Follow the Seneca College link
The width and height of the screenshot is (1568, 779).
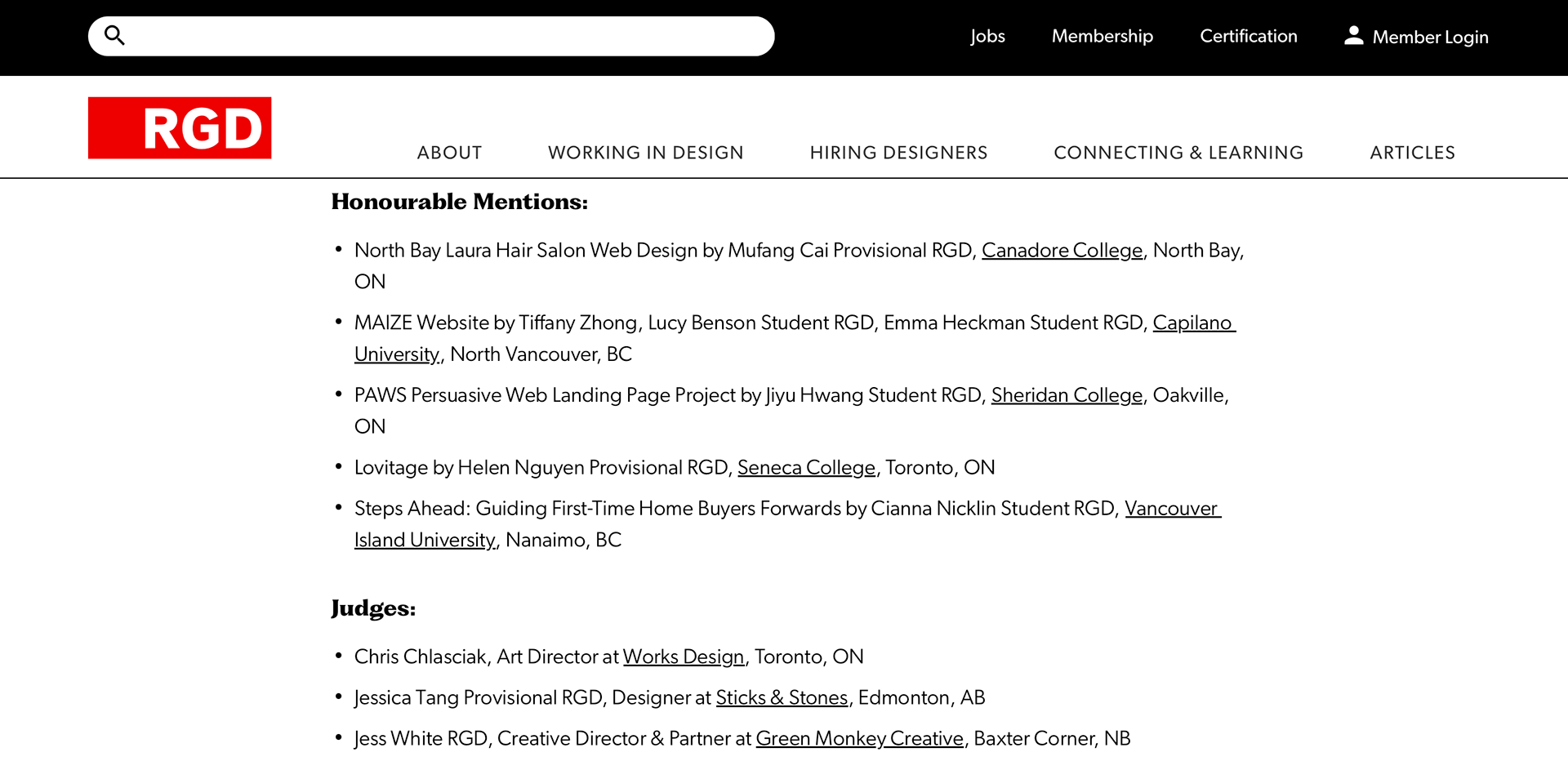pos(806,468)
